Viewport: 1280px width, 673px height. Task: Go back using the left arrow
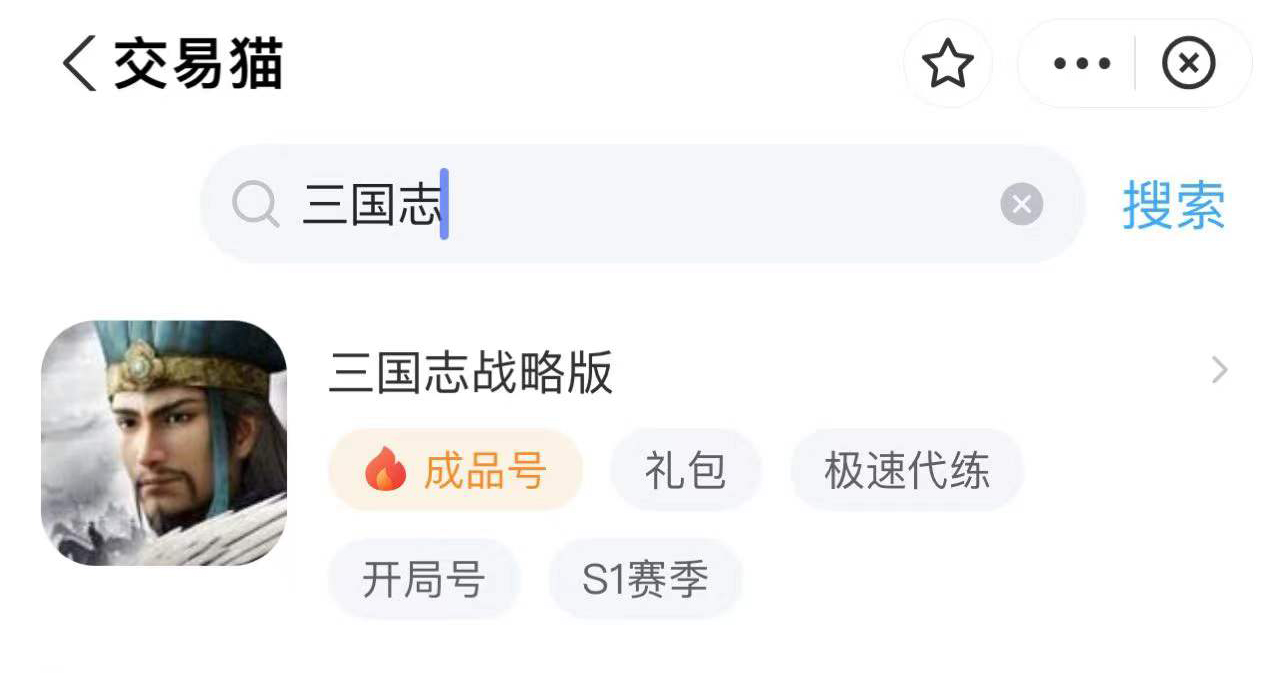pos(80,65)
